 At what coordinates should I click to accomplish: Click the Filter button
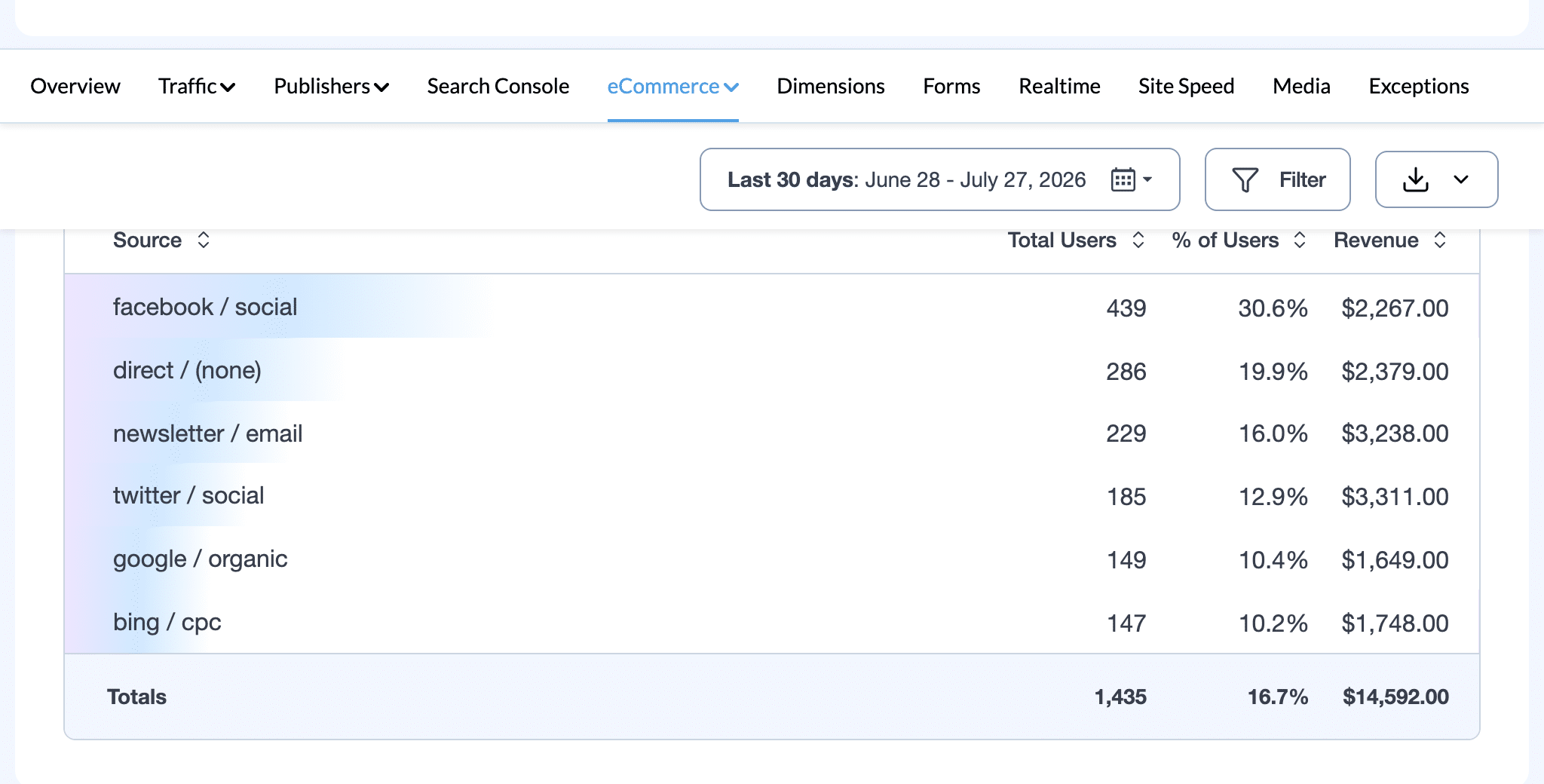pyautogui.click(x=1277, y=179)
